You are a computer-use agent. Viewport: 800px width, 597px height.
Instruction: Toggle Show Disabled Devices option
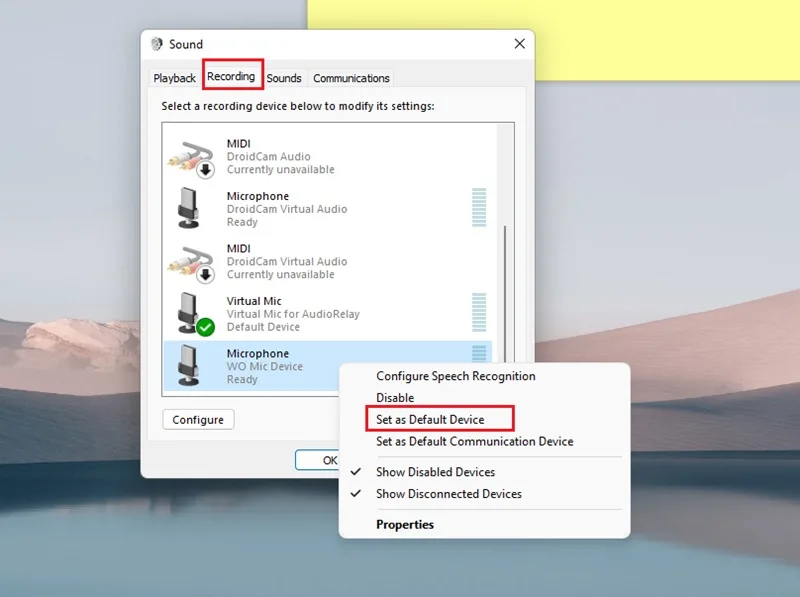435,472
